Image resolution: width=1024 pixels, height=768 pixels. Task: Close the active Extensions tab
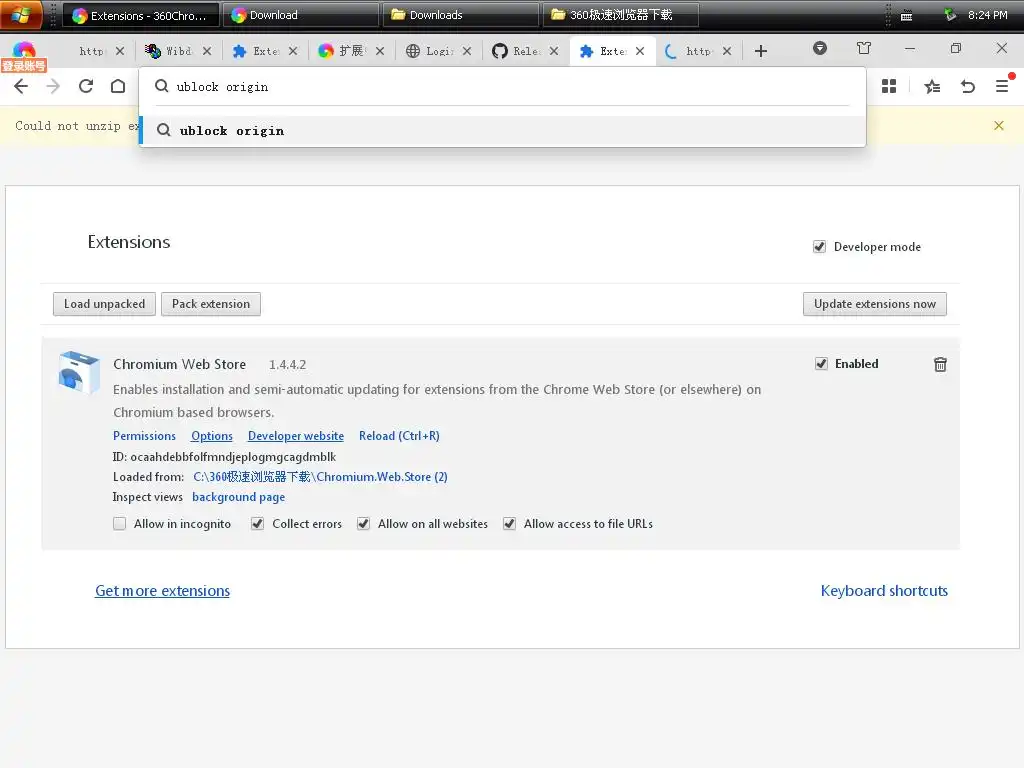coord(640,51)
